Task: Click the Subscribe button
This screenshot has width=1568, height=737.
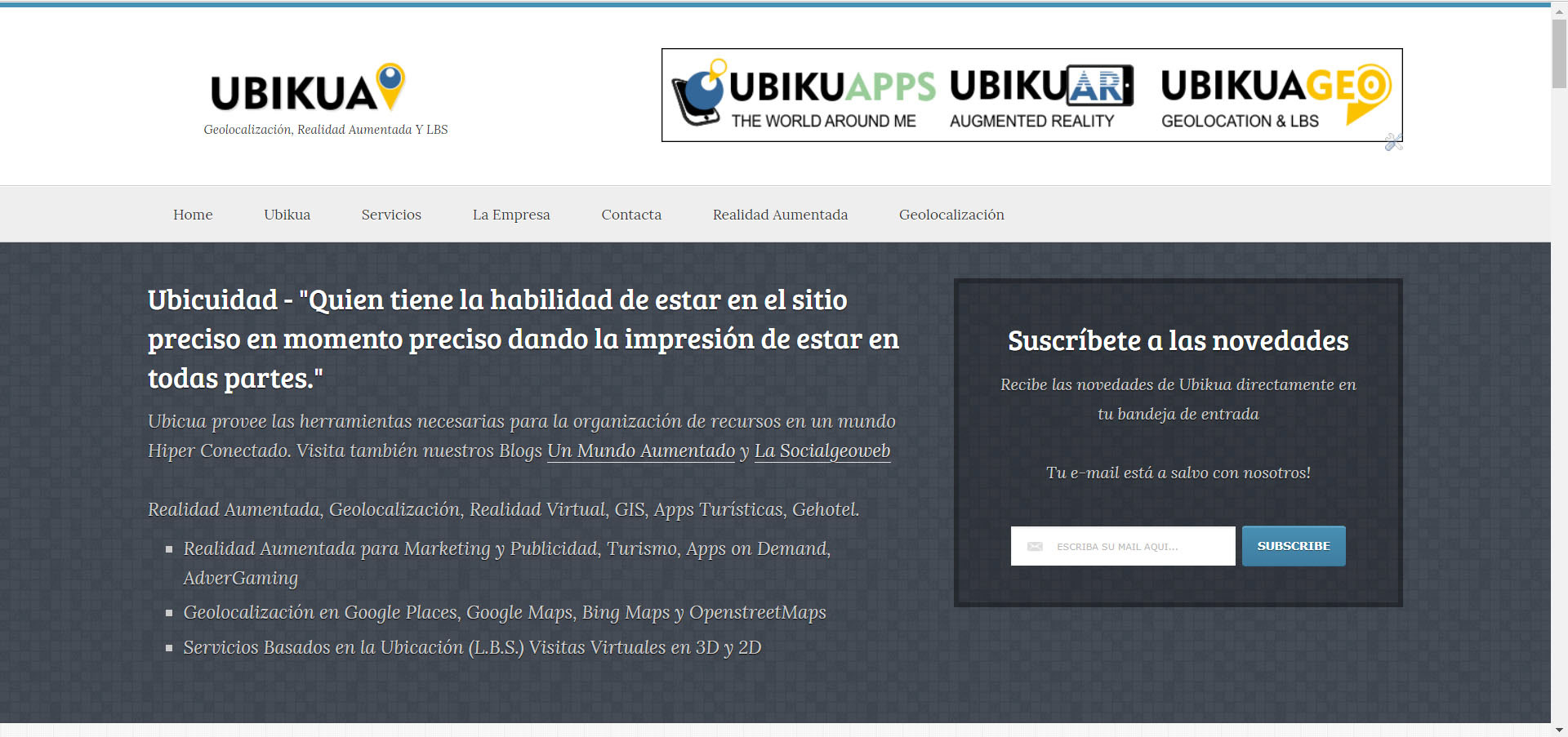Action: coord(1294,546)
